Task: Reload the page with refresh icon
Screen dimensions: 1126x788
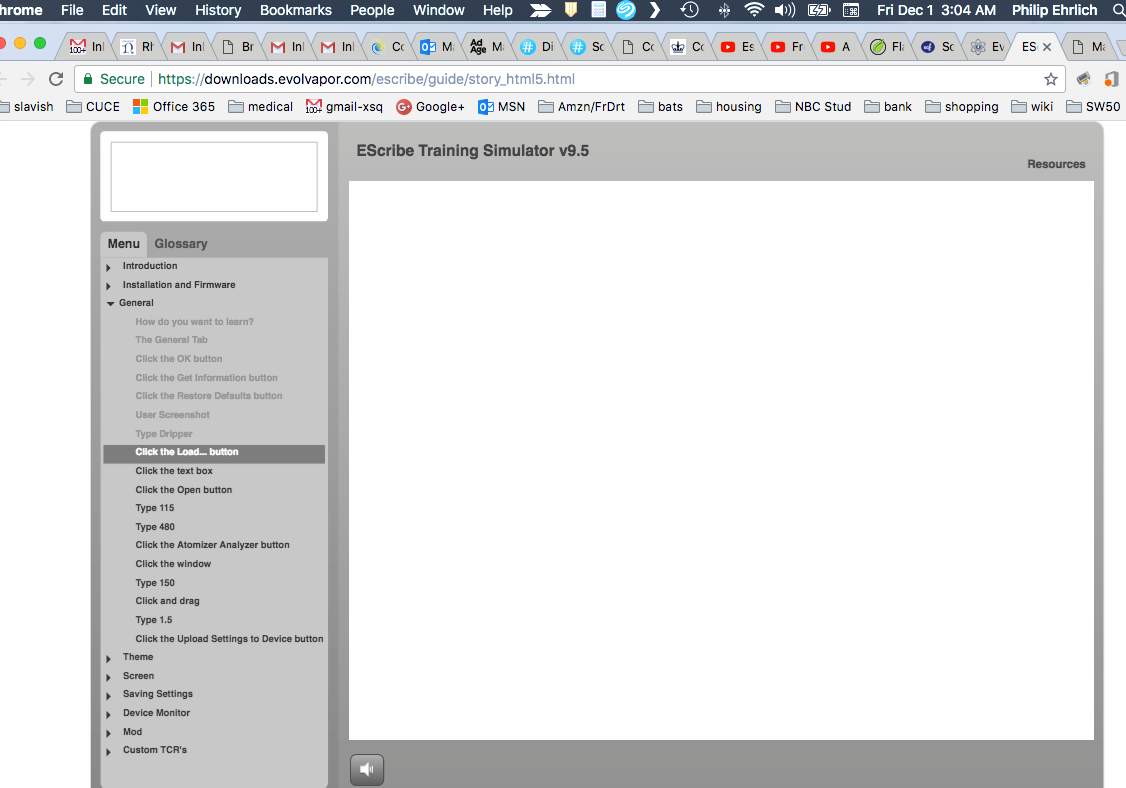Action: [56, 79]
